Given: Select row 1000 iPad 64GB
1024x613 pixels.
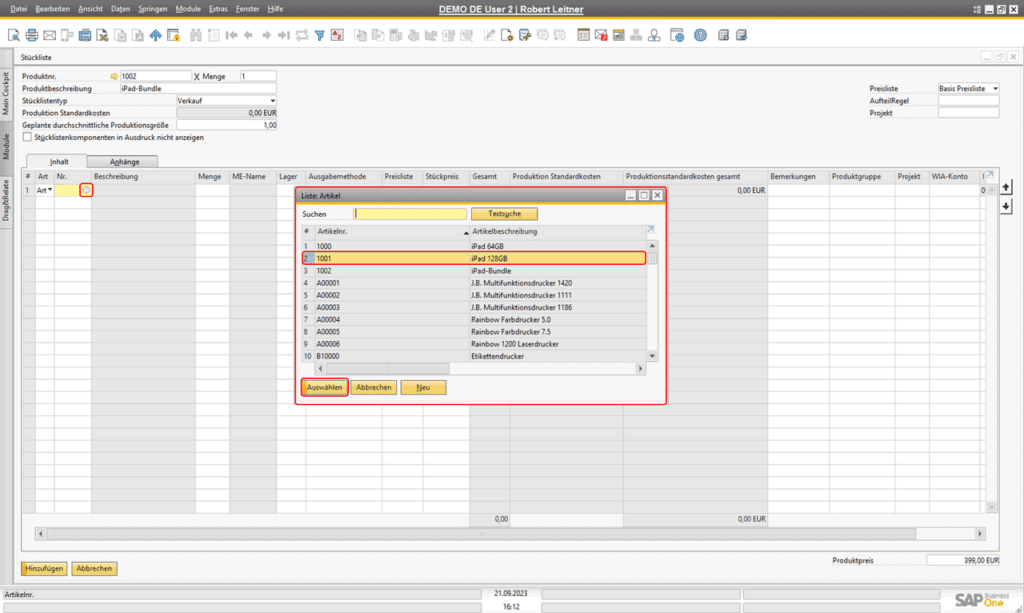Looking at the screenshot, I should 474,246.
